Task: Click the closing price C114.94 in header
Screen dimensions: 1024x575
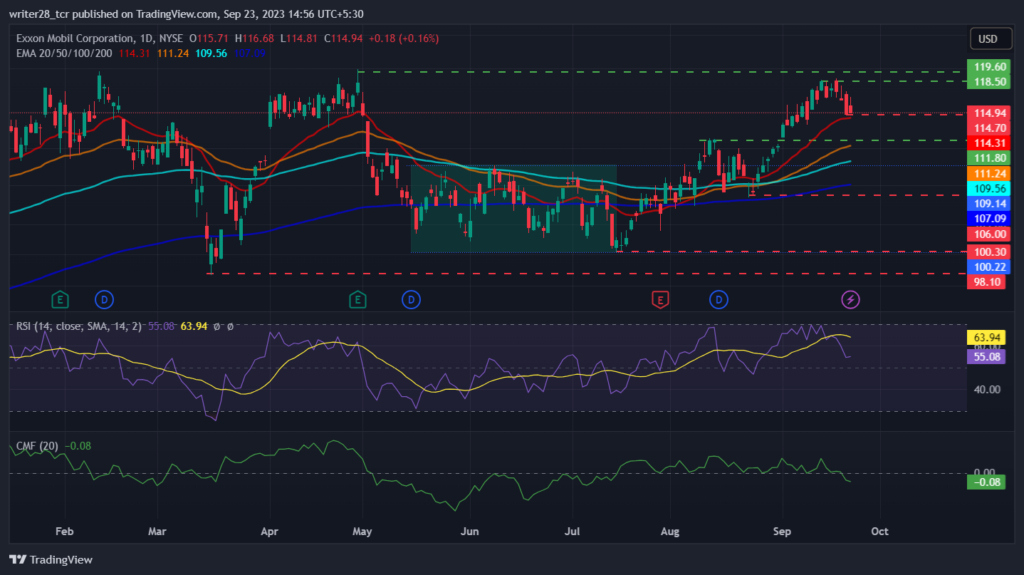Action: [x=344, y=39]
